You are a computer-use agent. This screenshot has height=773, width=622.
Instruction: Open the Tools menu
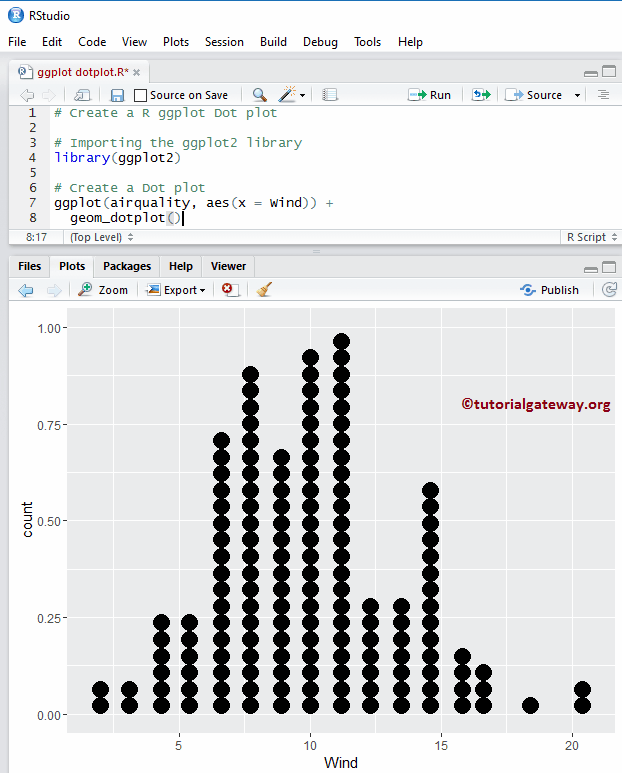368,42
